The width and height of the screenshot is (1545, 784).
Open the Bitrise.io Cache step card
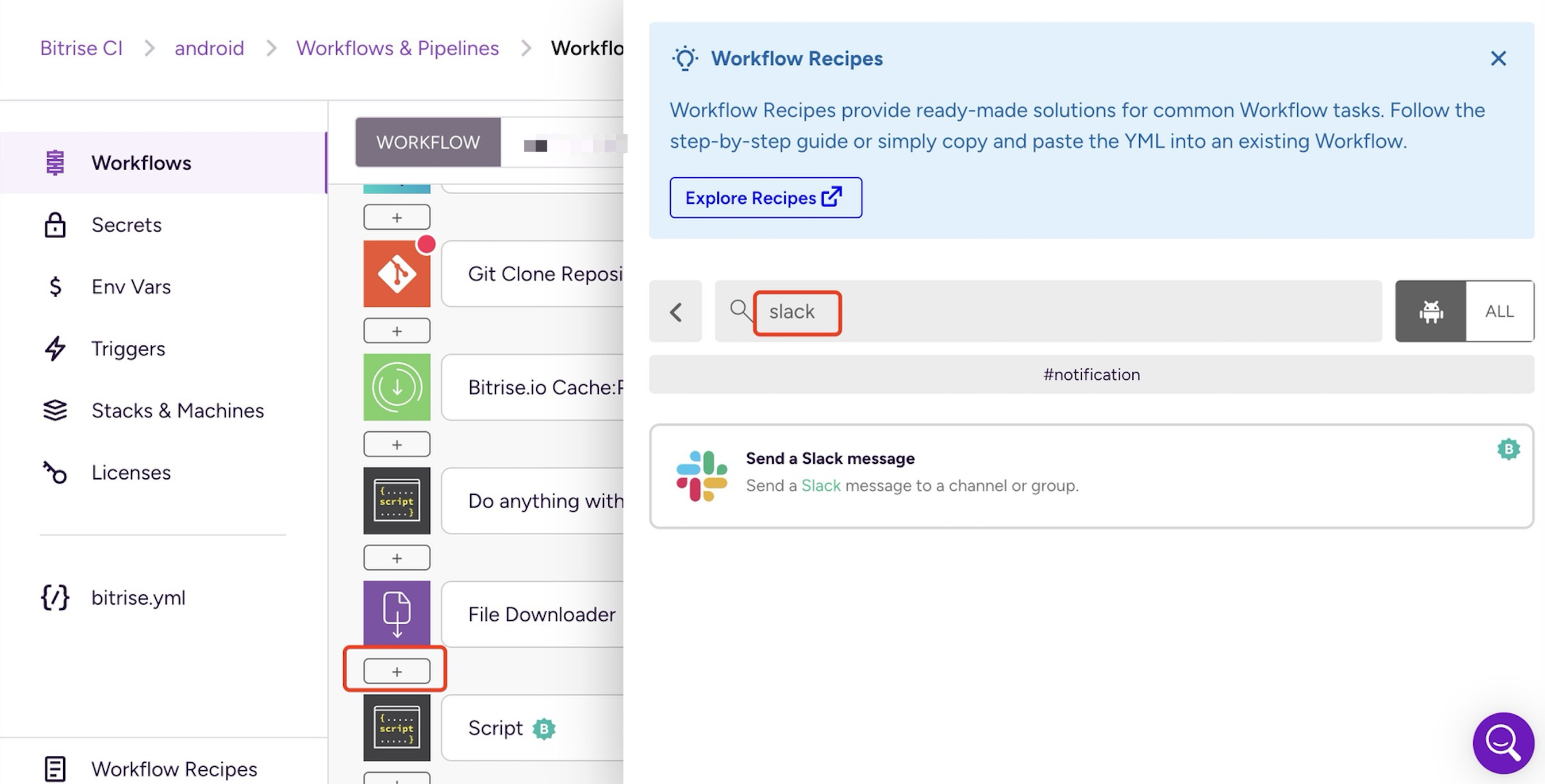click(533, 387)
